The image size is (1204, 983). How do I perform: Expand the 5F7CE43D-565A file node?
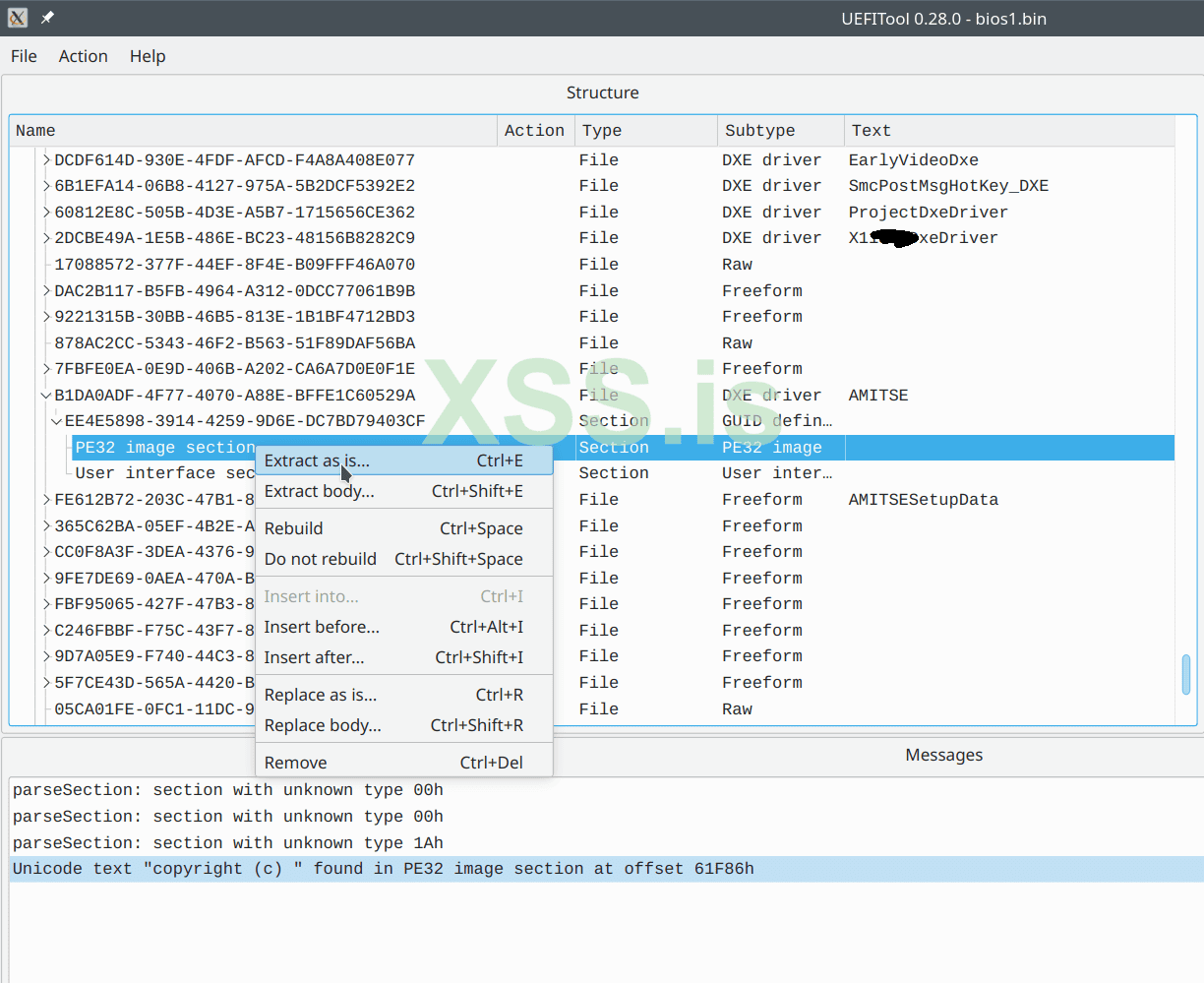(46, 682)
